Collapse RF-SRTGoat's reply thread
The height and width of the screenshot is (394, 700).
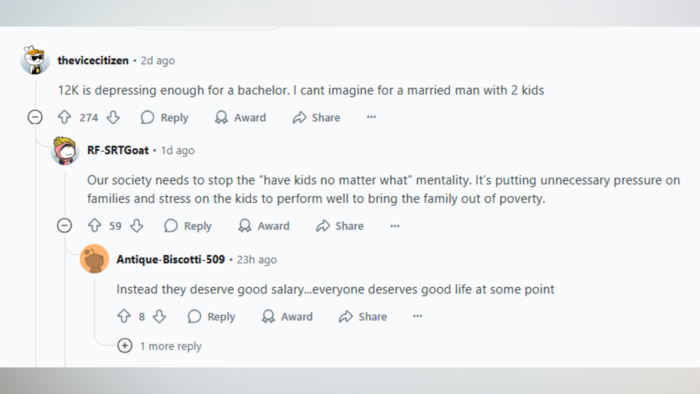[x=64, y=226]
